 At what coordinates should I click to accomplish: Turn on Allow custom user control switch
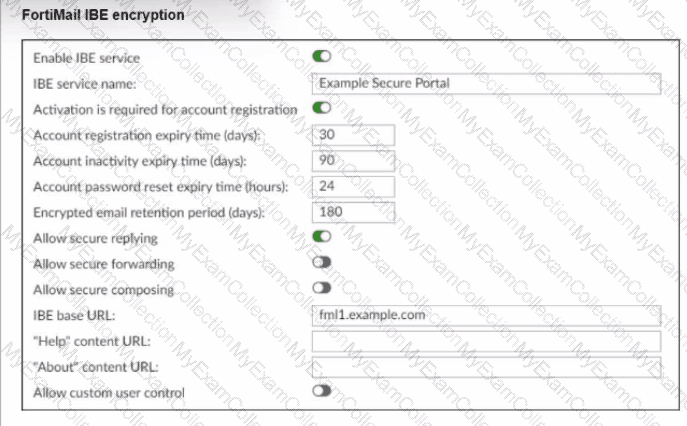321,393
